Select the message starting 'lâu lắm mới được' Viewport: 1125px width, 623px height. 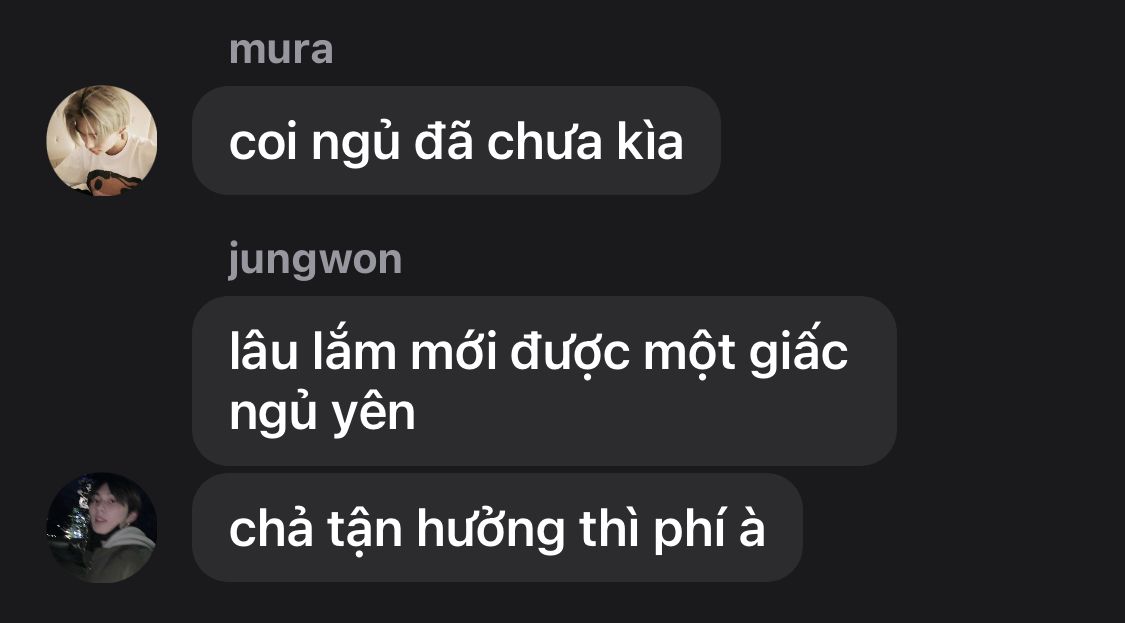point(545,381)
